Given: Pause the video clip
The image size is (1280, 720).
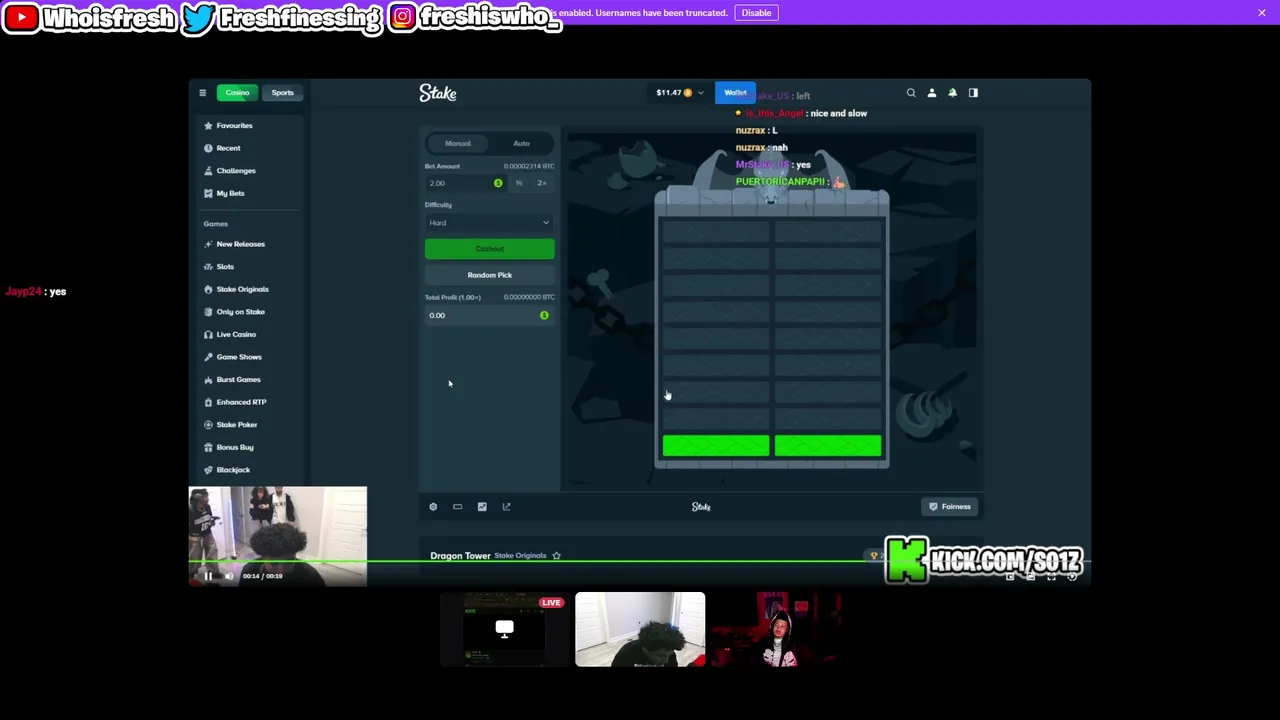Looking at the screenshot, I should 208,576.
